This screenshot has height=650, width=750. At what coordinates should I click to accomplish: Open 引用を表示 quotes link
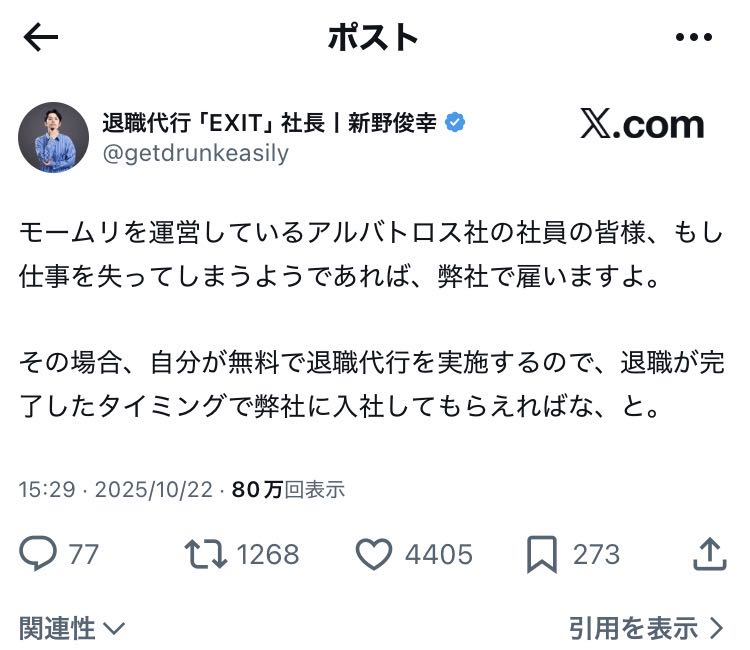[x=645, y=628]
